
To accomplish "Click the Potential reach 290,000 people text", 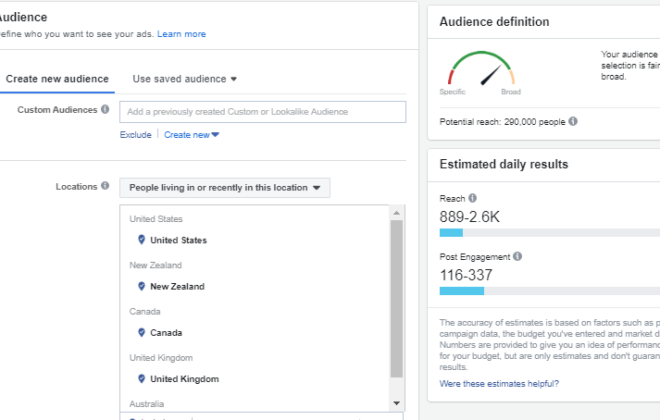I will 503,122.
